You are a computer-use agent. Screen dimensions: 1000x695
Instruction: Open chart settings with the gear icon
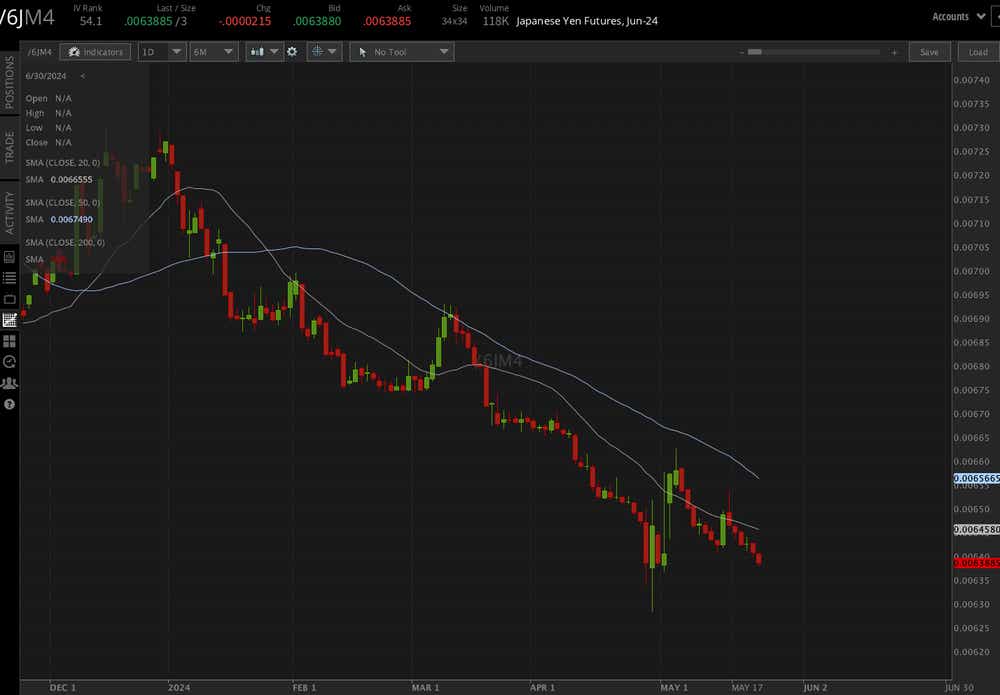[x=292, y=51]
